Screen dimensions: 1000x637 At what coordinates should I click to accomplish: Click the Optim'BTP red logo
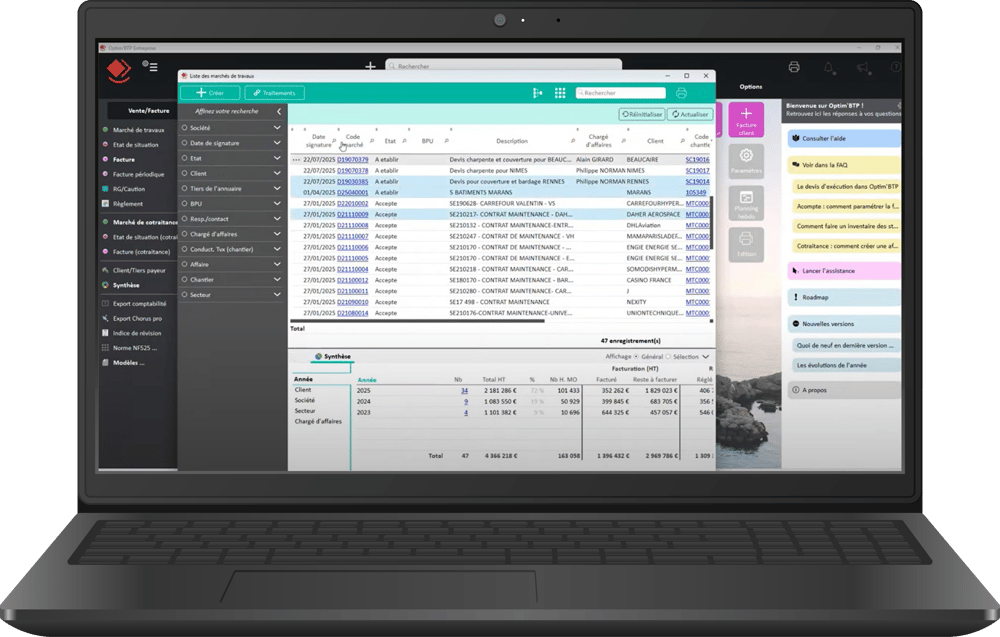click(119, 70)
